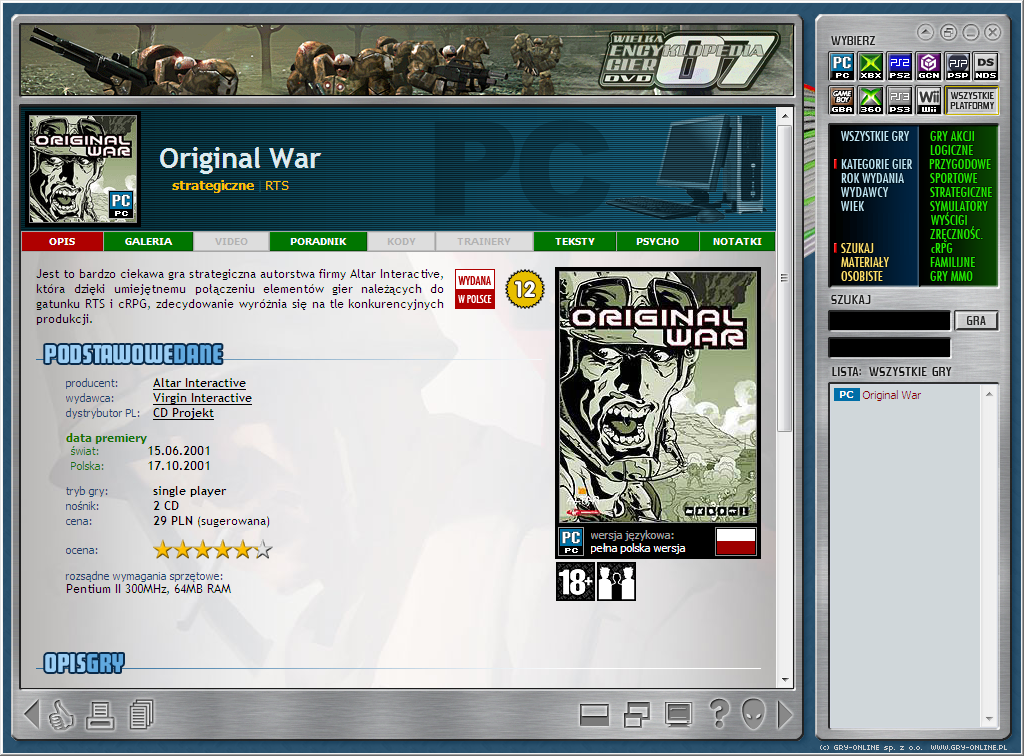Click the split-panel view icon
The width and height of the screenshot is (1024, 756).
(x=594, y=715)
